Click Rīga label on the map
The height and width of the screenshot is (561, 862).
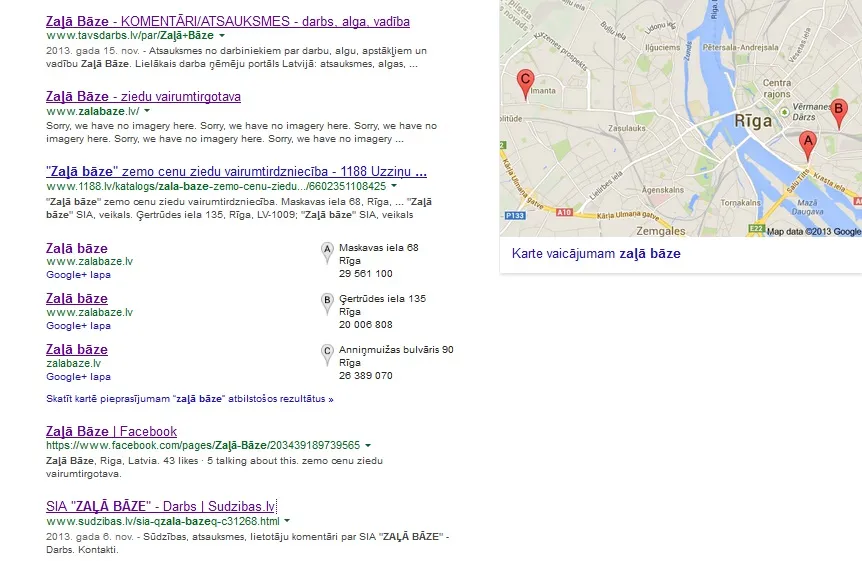coord(753,122)
